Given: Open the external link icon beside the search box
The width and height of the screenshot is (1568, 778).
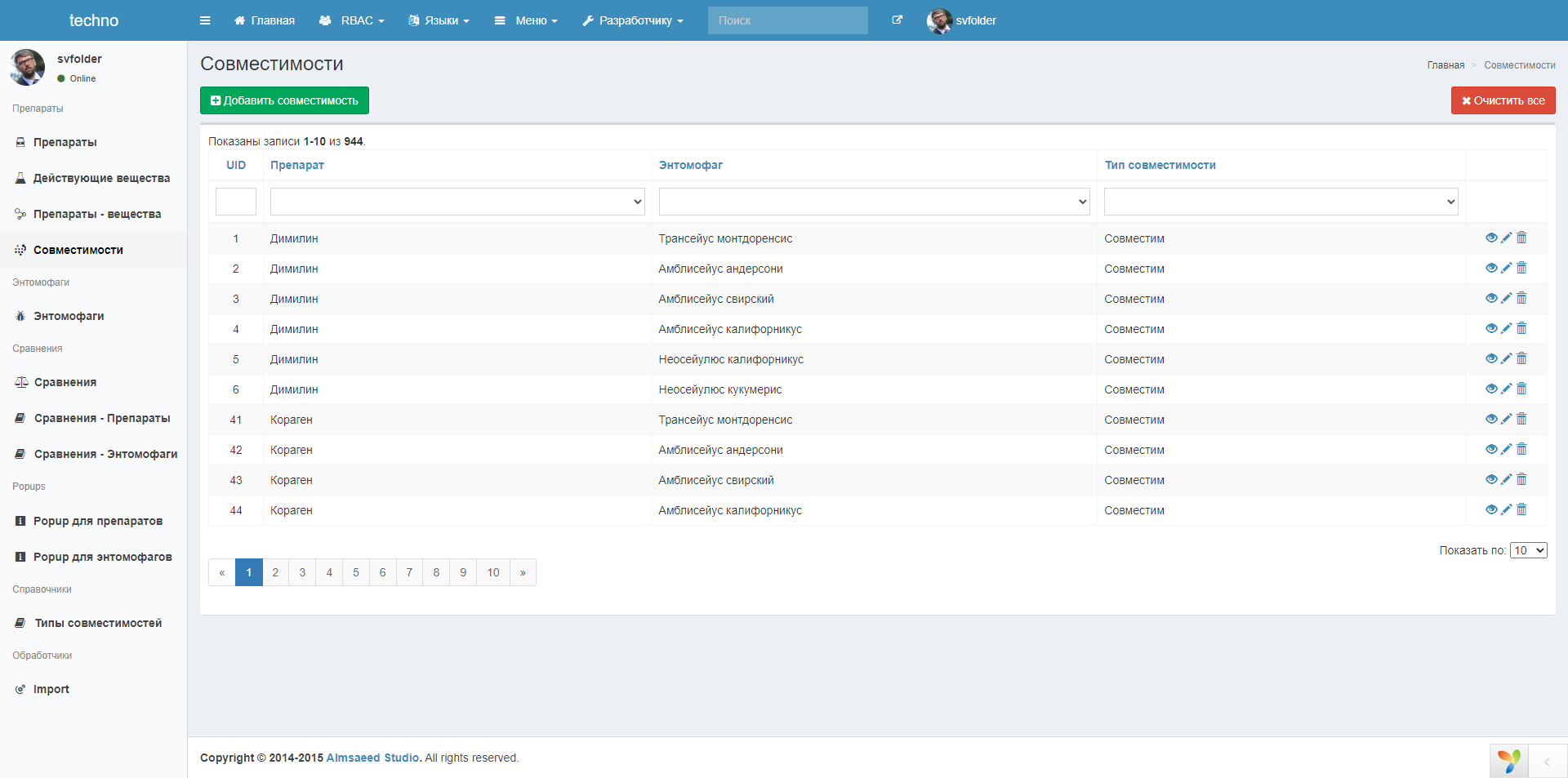Looking at the screenshot, I should coord(897,20).
